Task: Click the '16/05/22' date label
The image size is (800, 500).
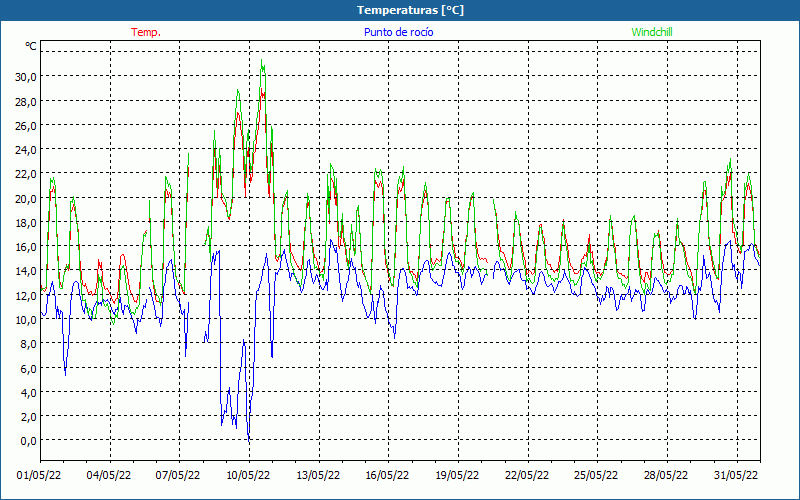Action: point(387,475)
